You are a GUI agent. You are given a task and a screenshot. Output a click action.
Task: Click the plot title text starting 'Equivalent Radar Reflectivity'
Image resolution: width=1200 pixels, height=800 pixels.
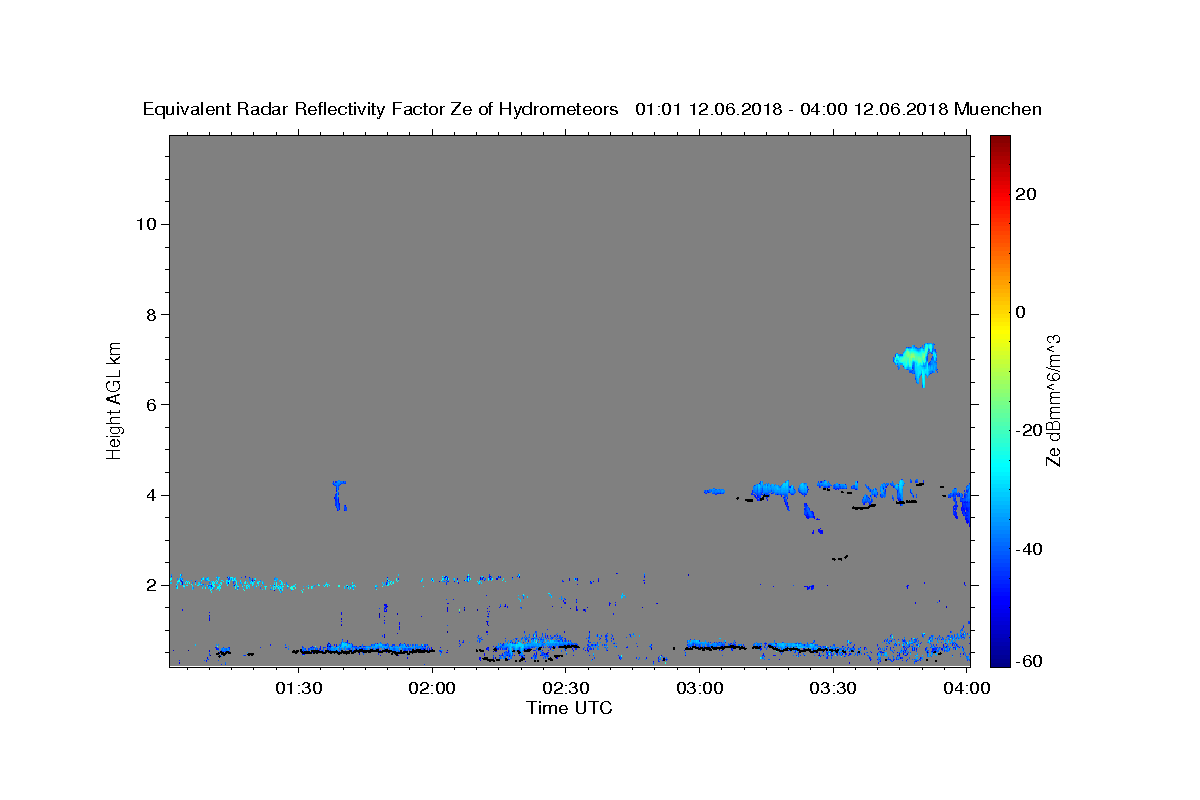592,109
